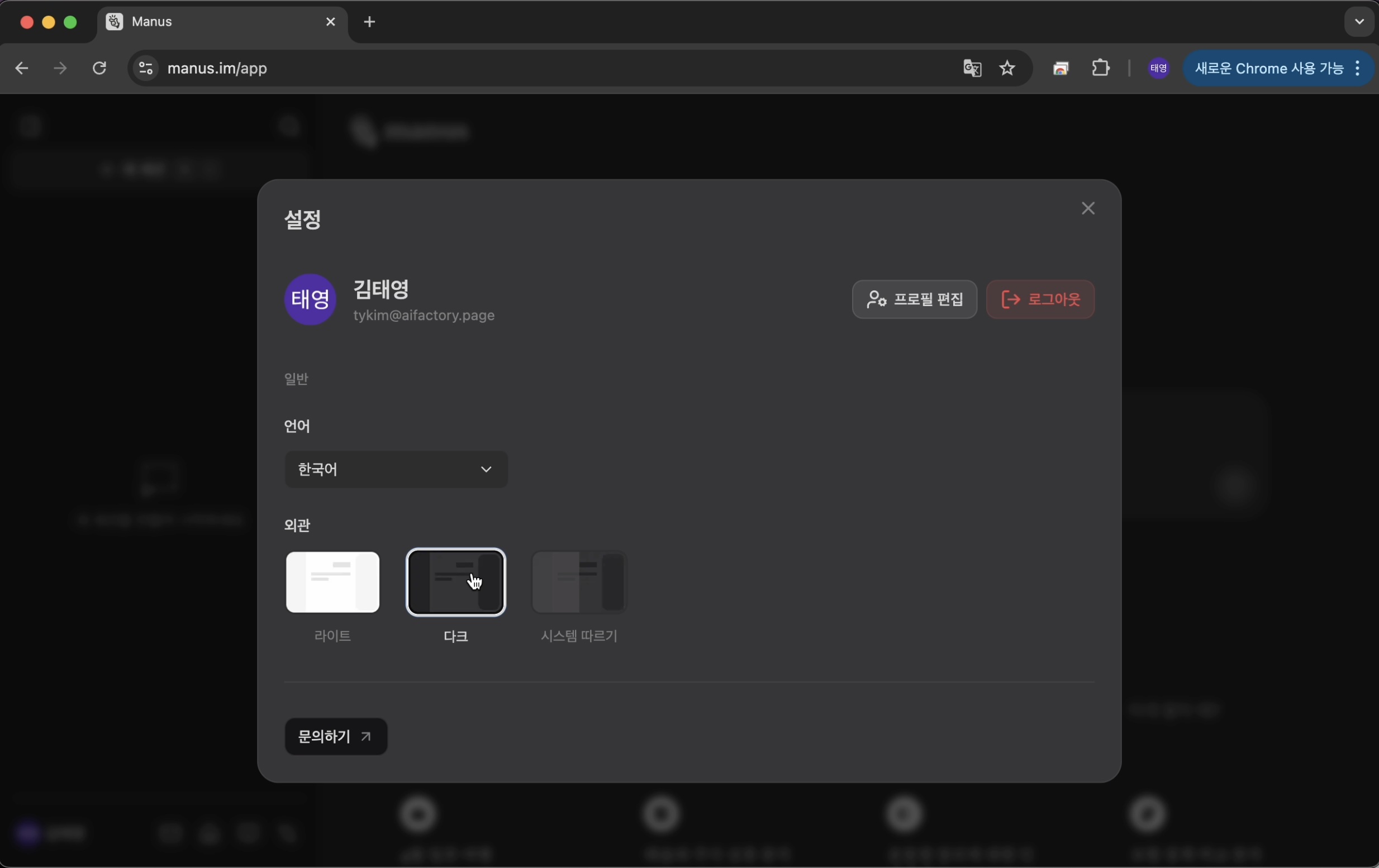Image resolution: width=1379 pixels, height=868 pixels.
Task: Select the 다크 appearance thumbnail
Action: (x=455, y=581)
